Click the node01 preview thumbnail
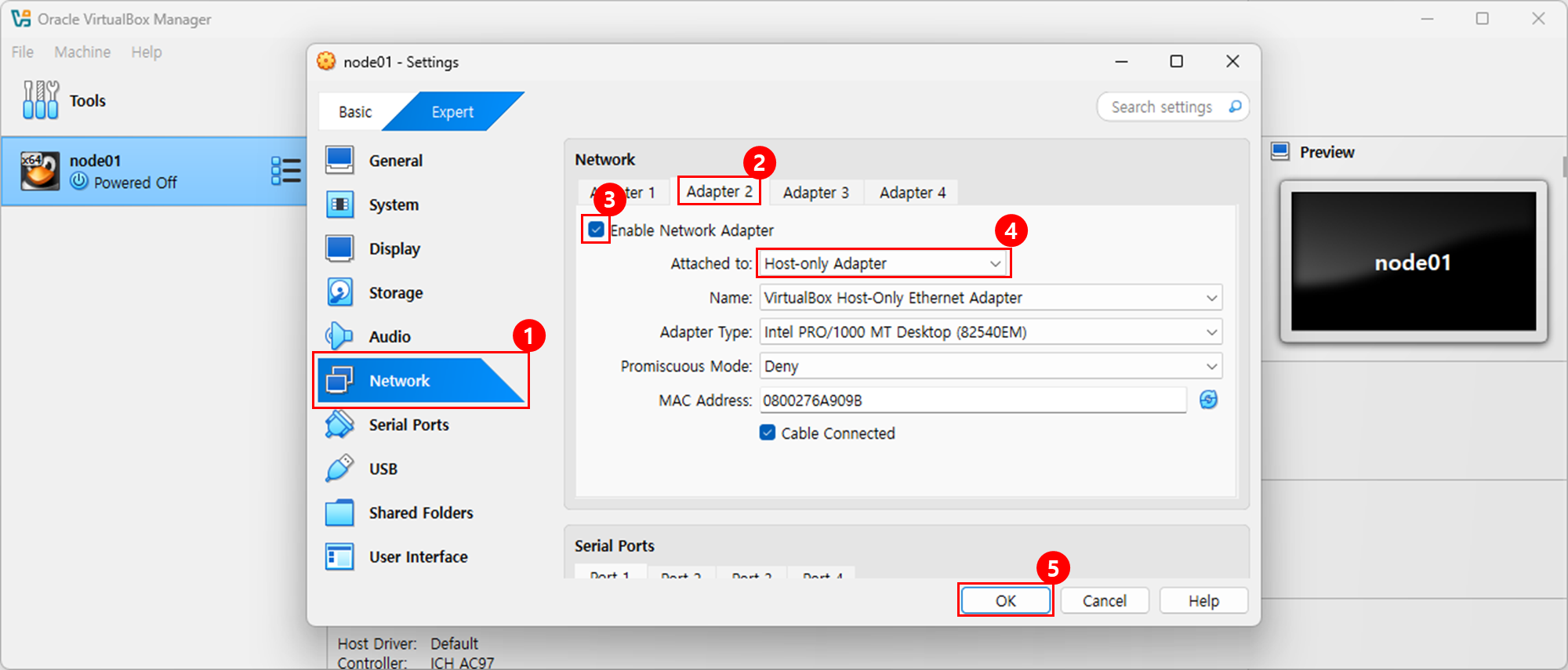1568x670 pixels. point(1414,262)
